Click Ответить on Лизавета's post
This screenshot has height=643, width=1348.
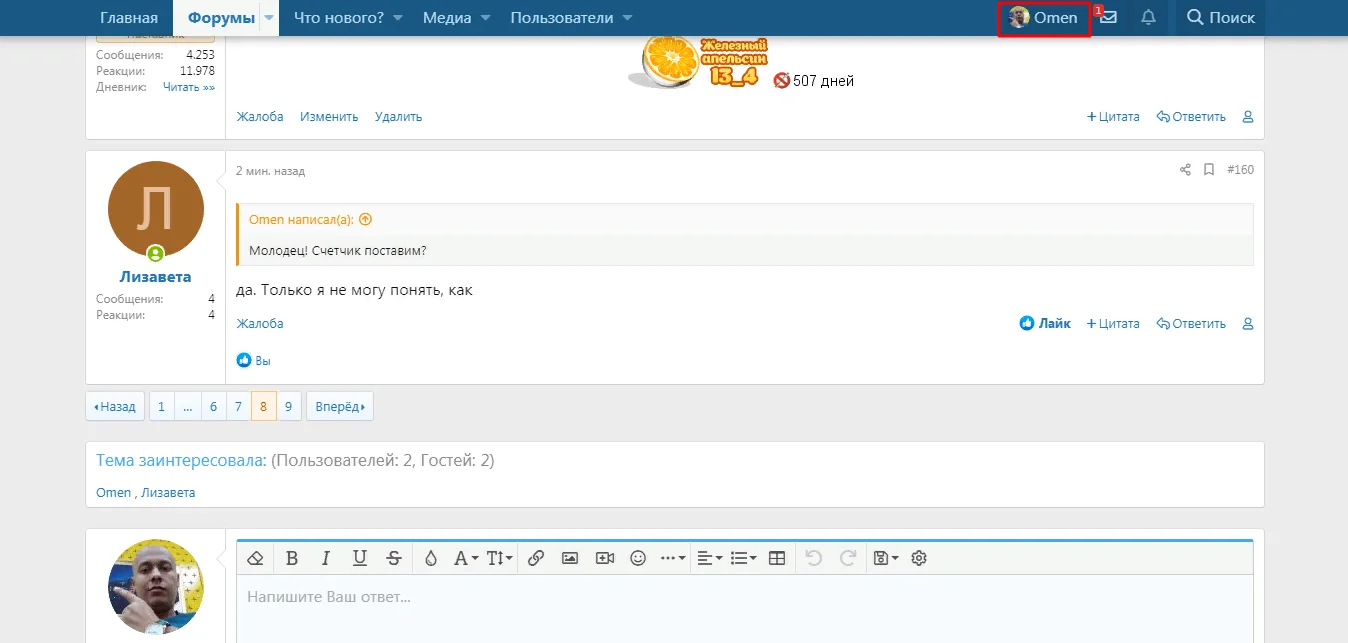[1191, 324]
